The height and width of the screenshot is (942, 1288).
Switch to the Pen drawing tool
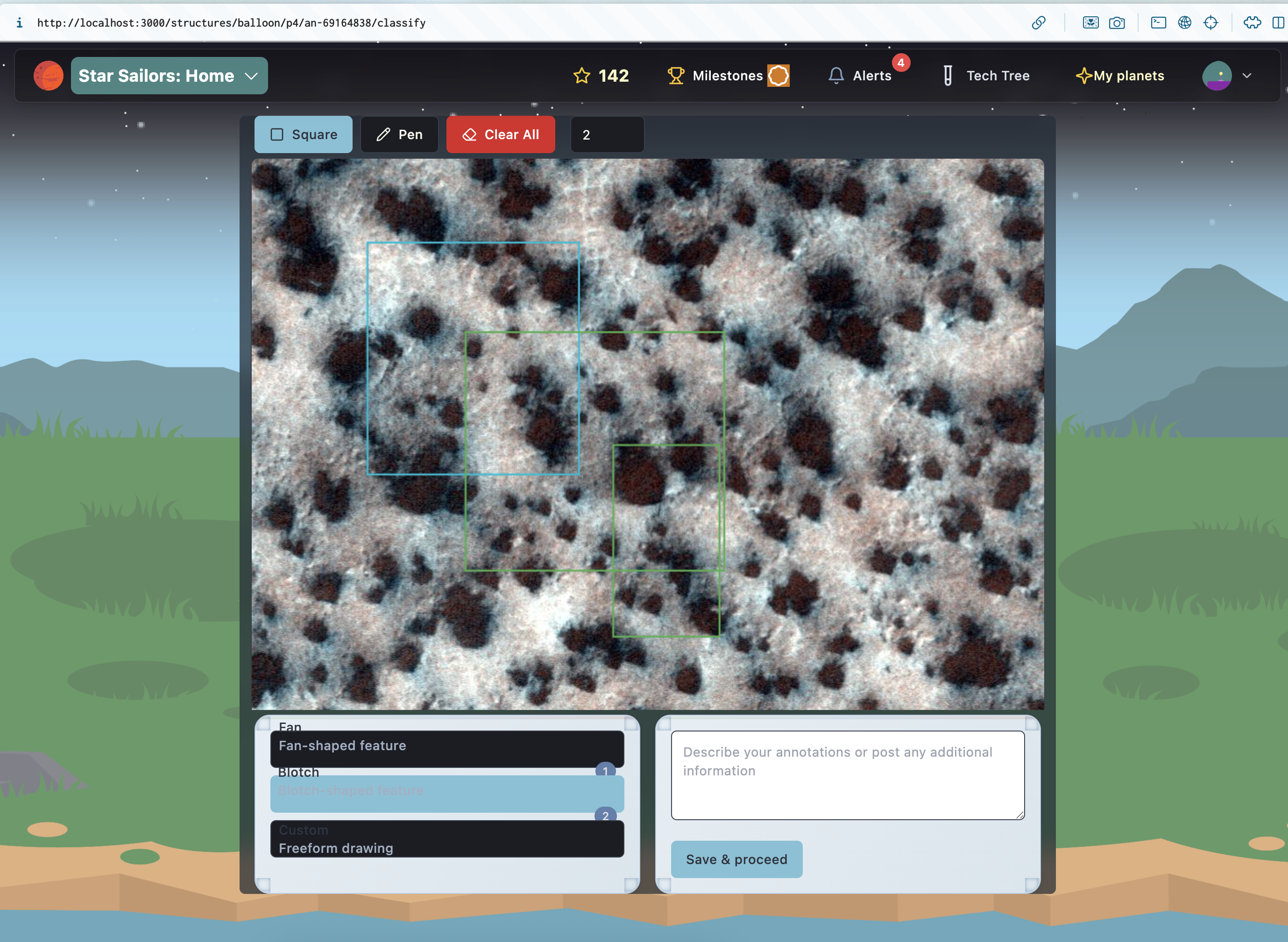399,134
